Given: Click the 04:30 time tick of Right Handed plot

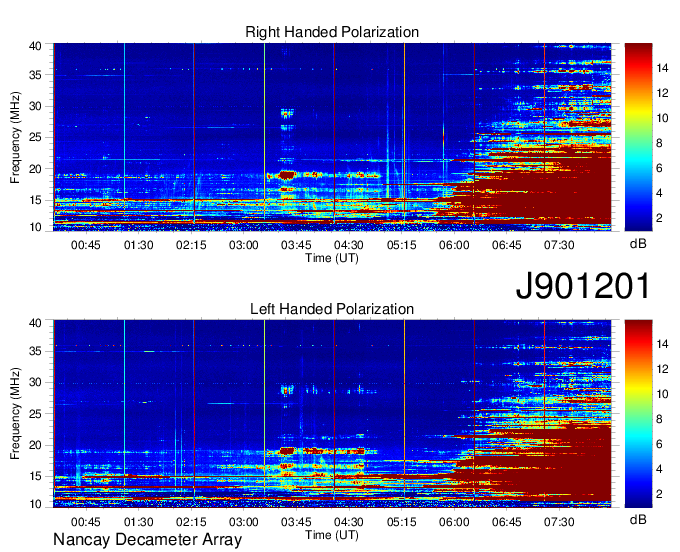Looking at the screenshot, I should (x=349, y=245).
